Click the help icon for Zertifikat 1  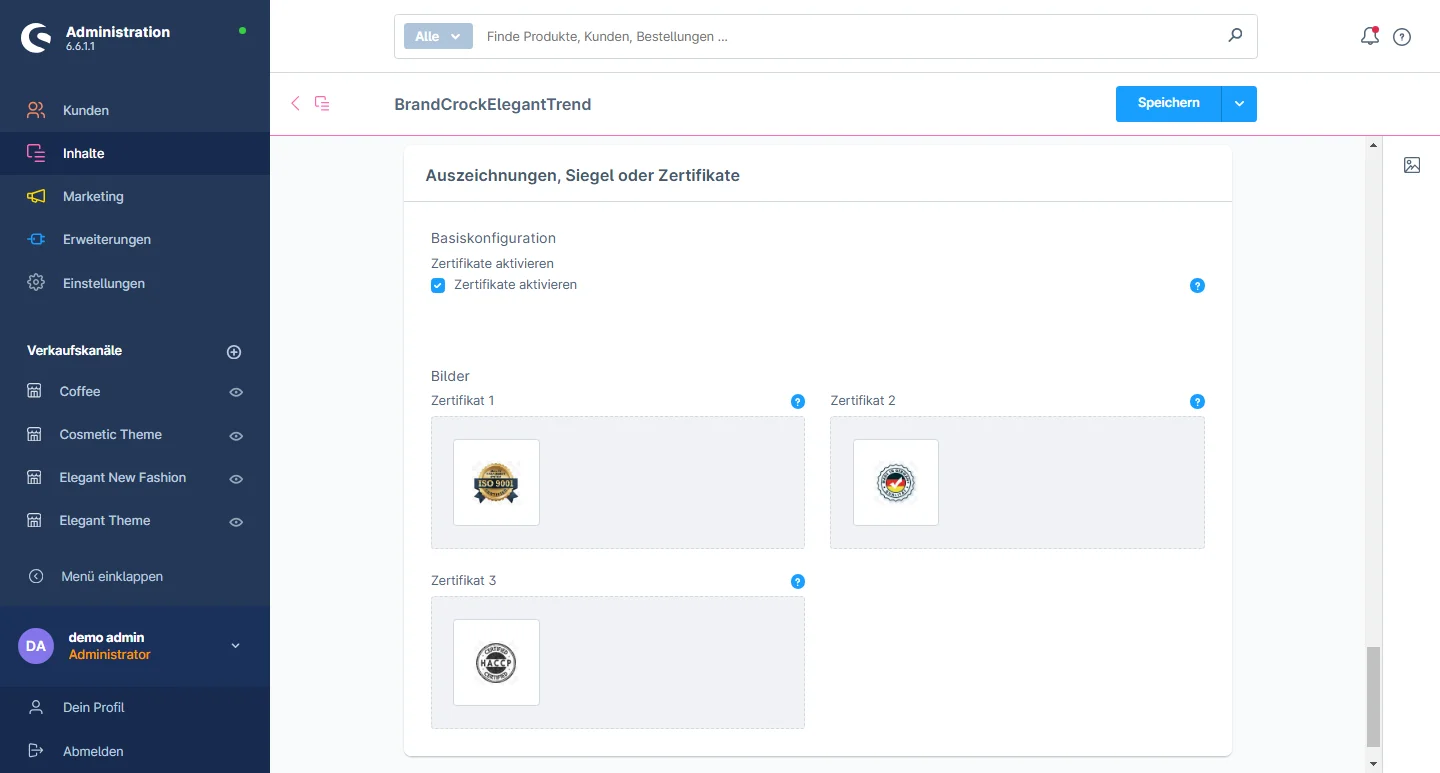pyautogui.click(x=798, y=401)
